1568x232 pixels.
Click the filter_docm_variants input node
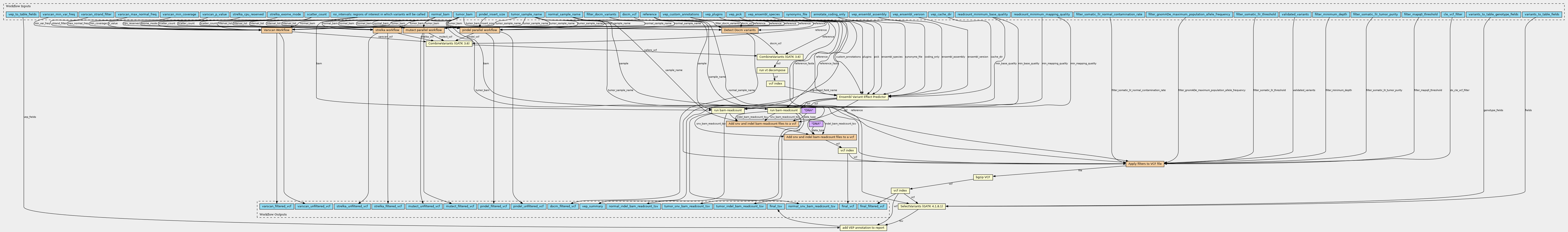click(601, 14)
